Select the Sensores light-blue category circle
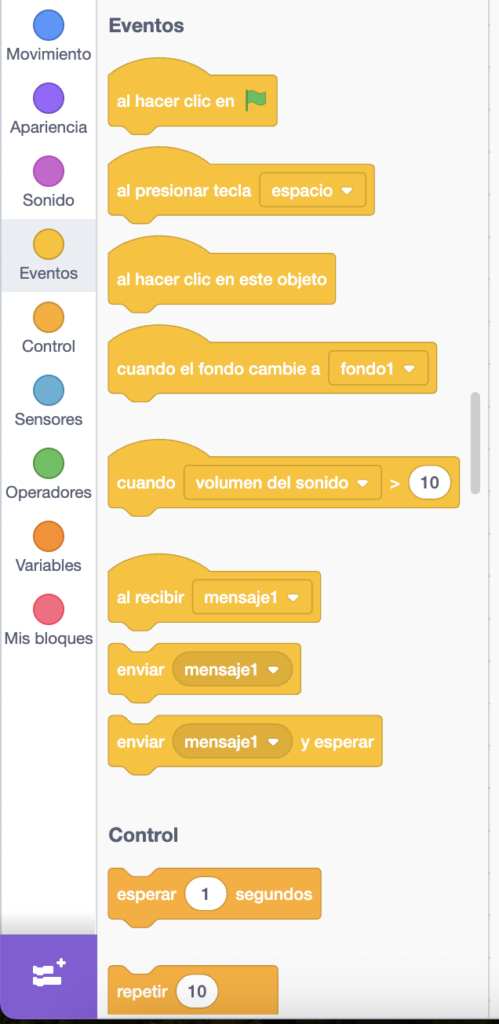Viewport: 499px width, 1024px height. point(48,391)
